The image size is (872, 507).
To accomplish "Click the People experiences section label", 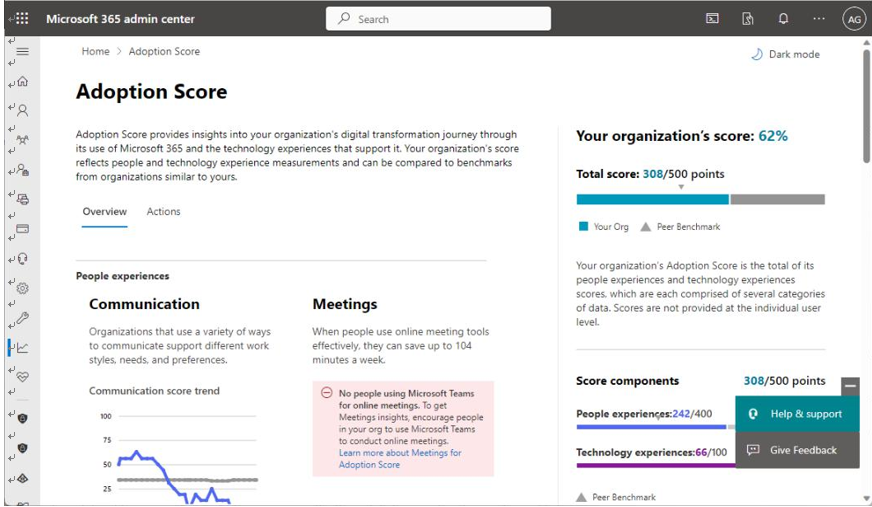I will pos(122,276).
